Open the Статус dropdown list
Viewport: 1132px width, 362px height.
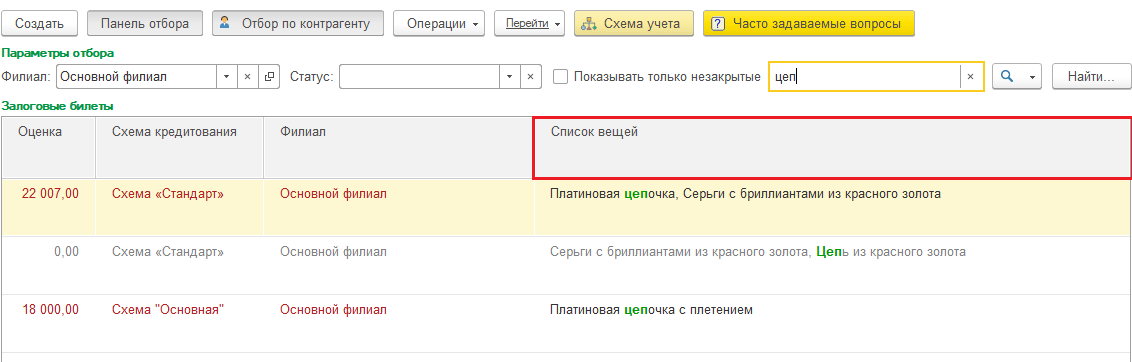[x=510, y=77]
